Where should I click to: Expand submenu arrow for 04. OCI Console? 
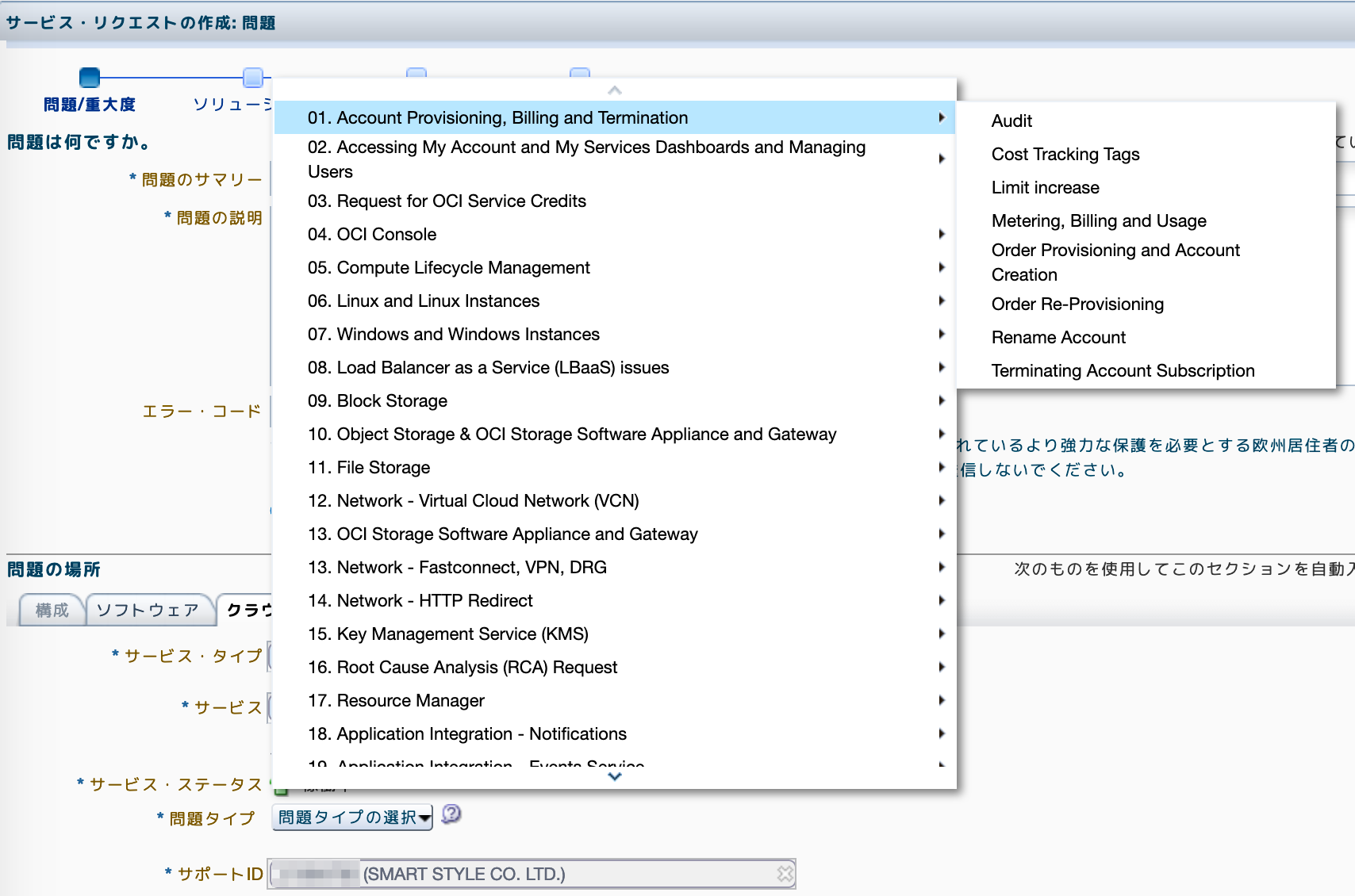(x=942, y=234)
